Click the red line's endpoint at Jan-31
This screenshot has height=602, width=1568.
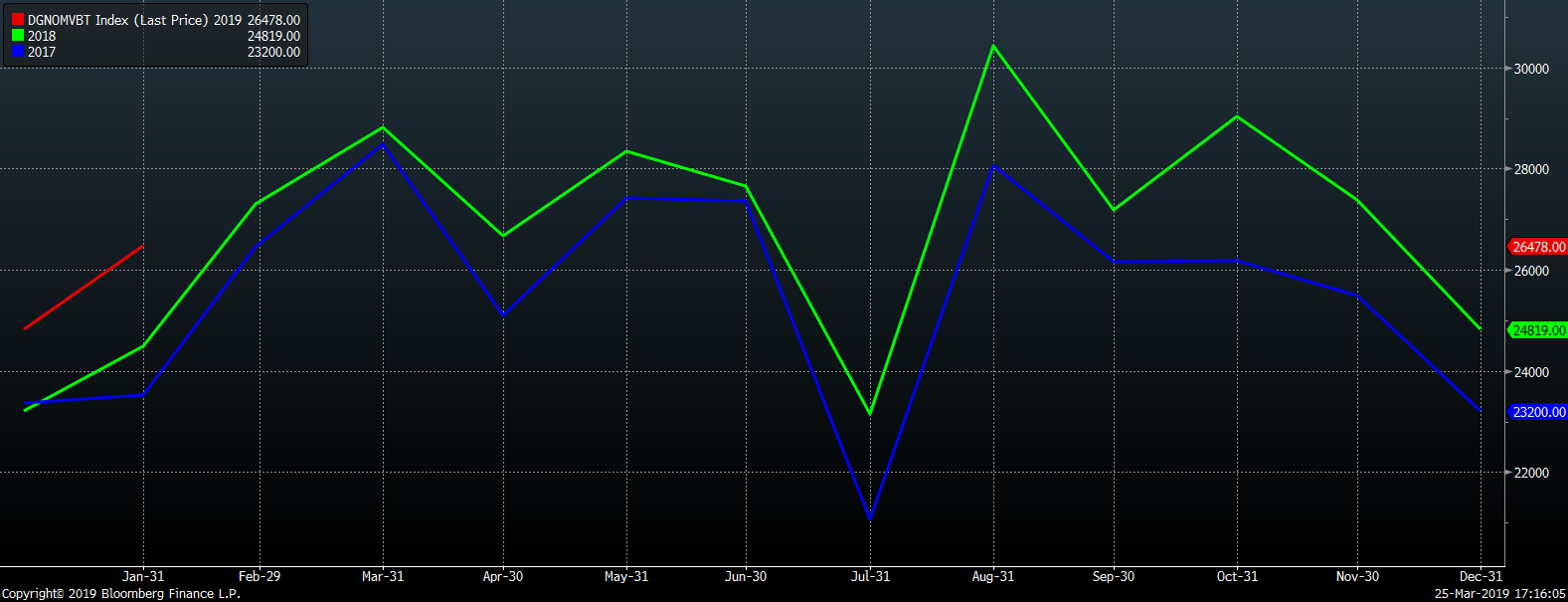143,246
